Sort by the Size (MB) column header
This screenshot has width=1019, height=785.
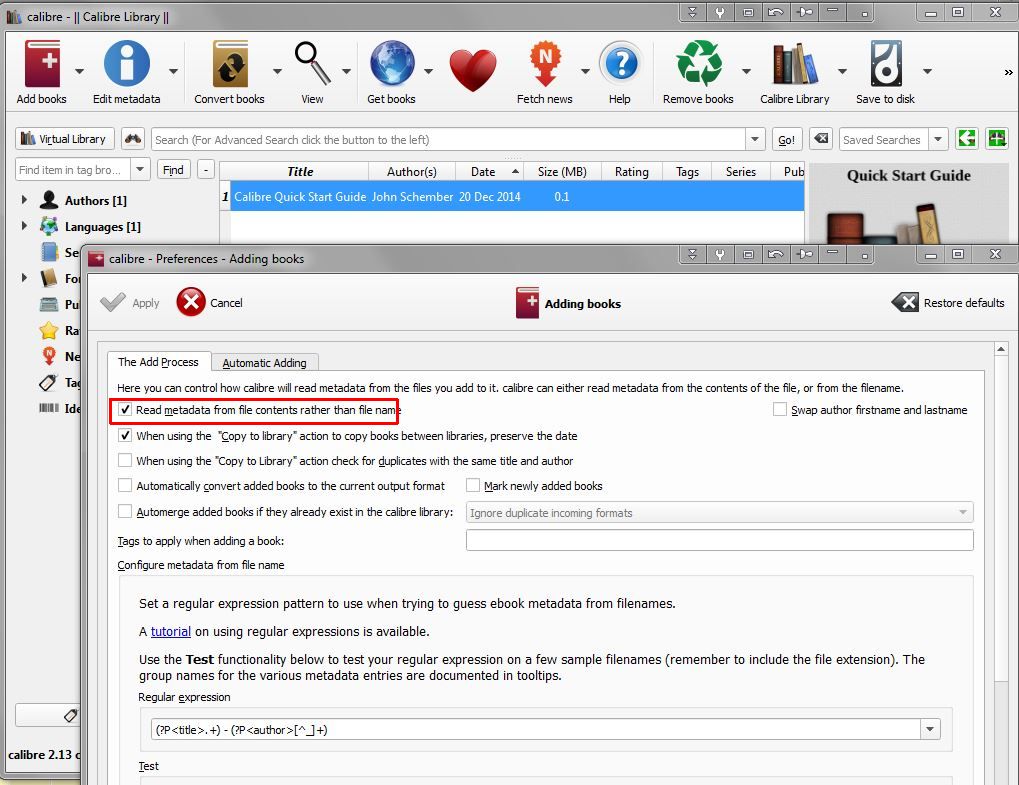pos(563,172)
